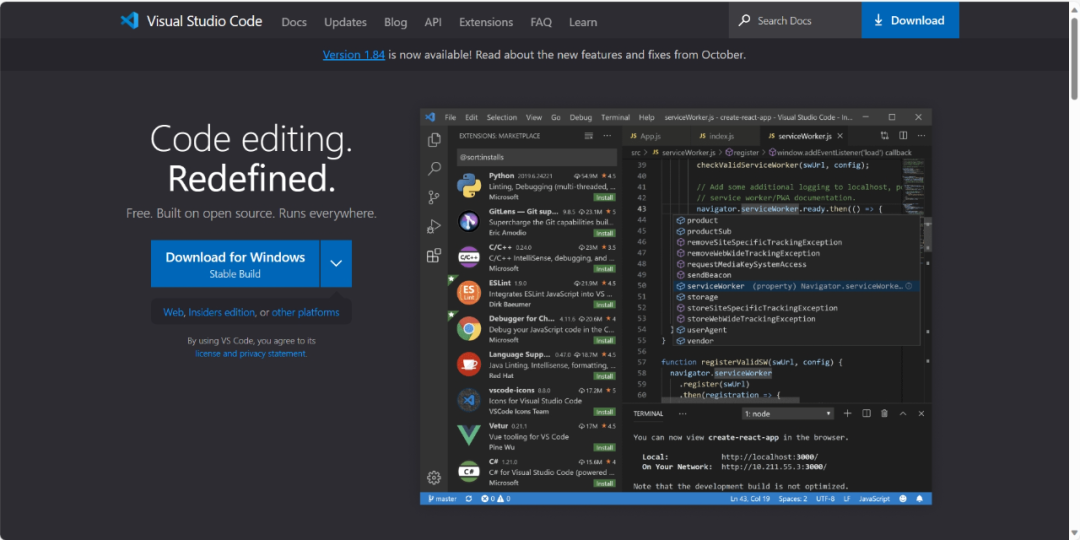Click 'UTF-8' encoding in status bar

pyautogui.click(x=825, y=499)
